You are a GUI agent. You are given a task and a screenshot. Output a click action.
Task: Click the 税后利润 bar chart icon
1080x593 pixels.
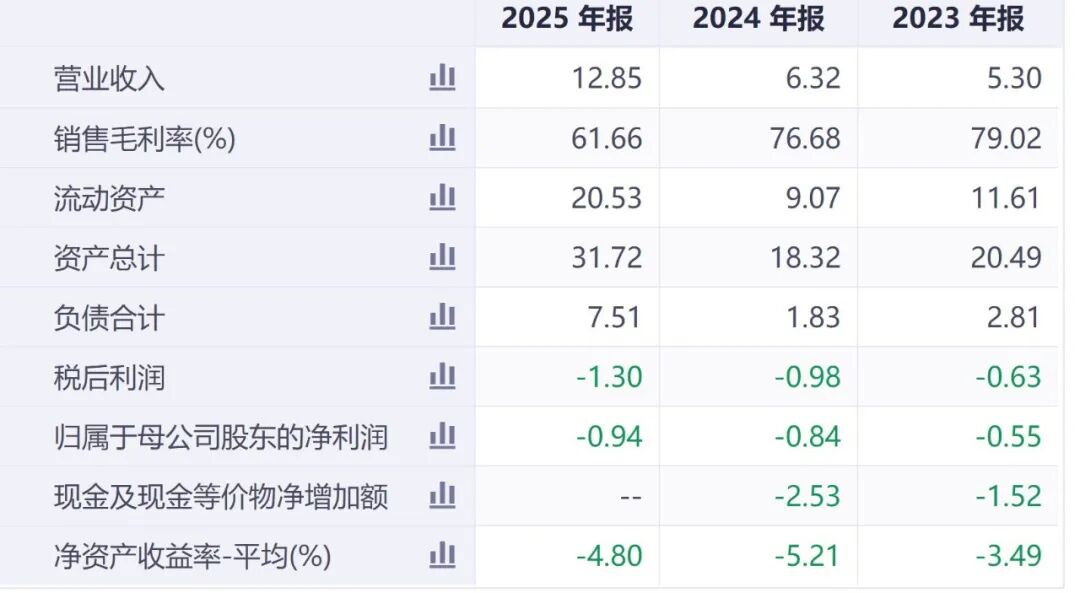441,377
